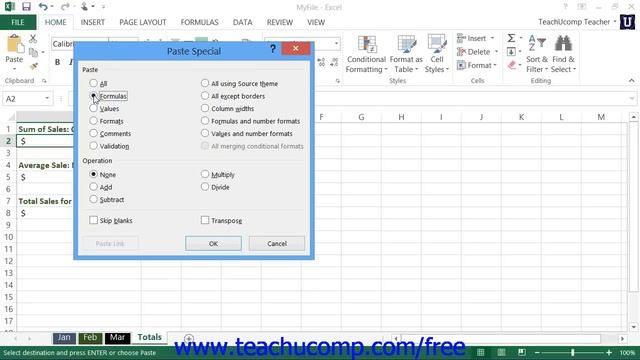Click the Cut scissors icon
This screenshot has width=640, height=360.
[x=33, y=39]
